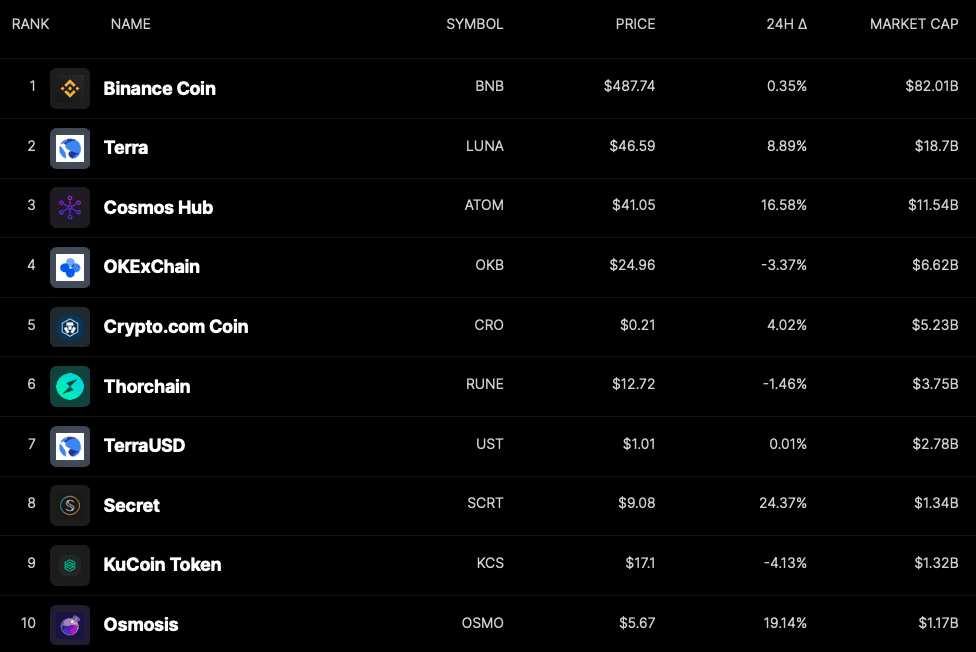Screen dimensions: 976x652
Task: Click the Thorchain logo icon
Action: click(70, 386)
